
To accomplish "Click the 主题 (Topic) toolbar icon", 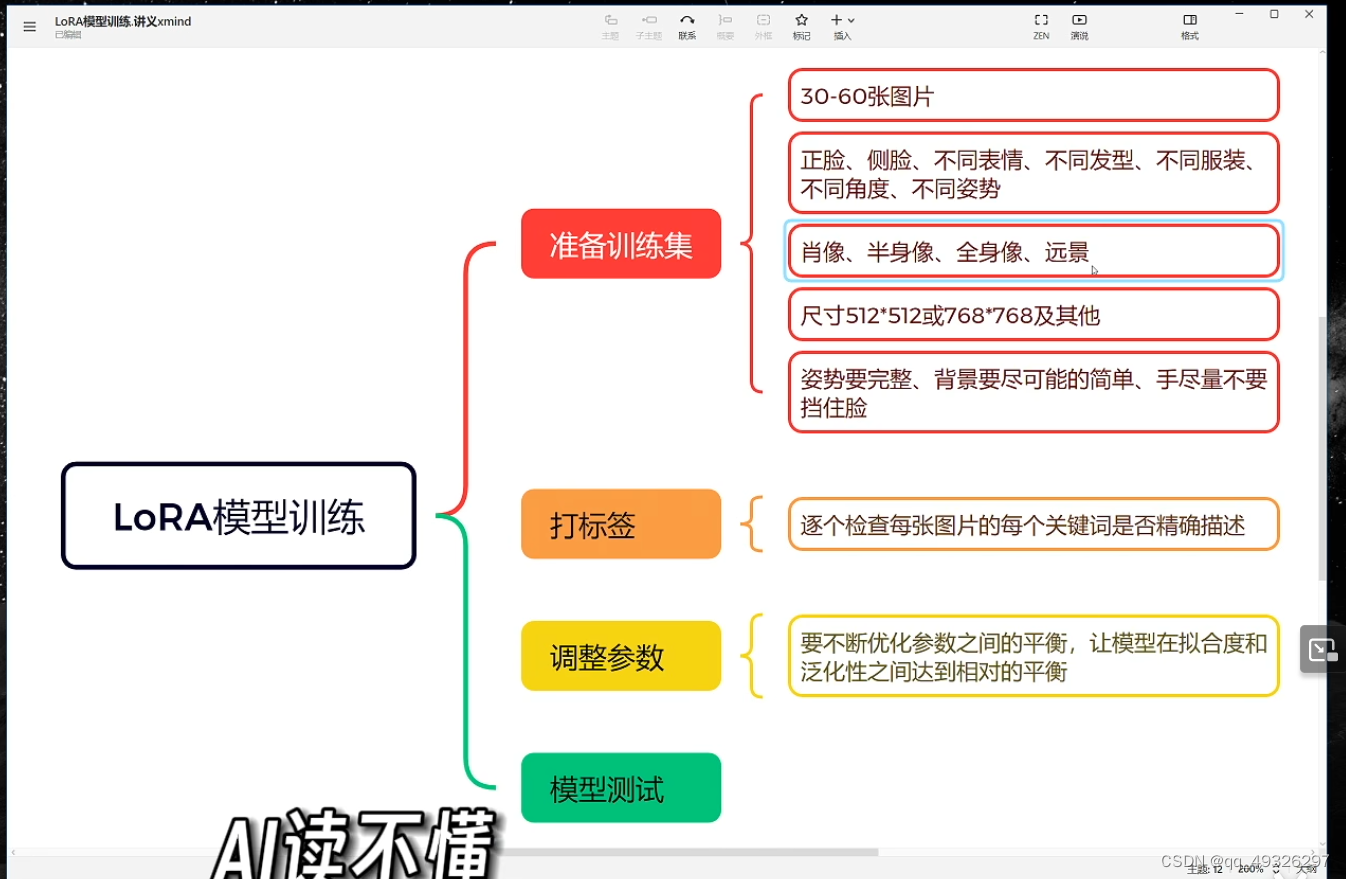I will 610,27.
